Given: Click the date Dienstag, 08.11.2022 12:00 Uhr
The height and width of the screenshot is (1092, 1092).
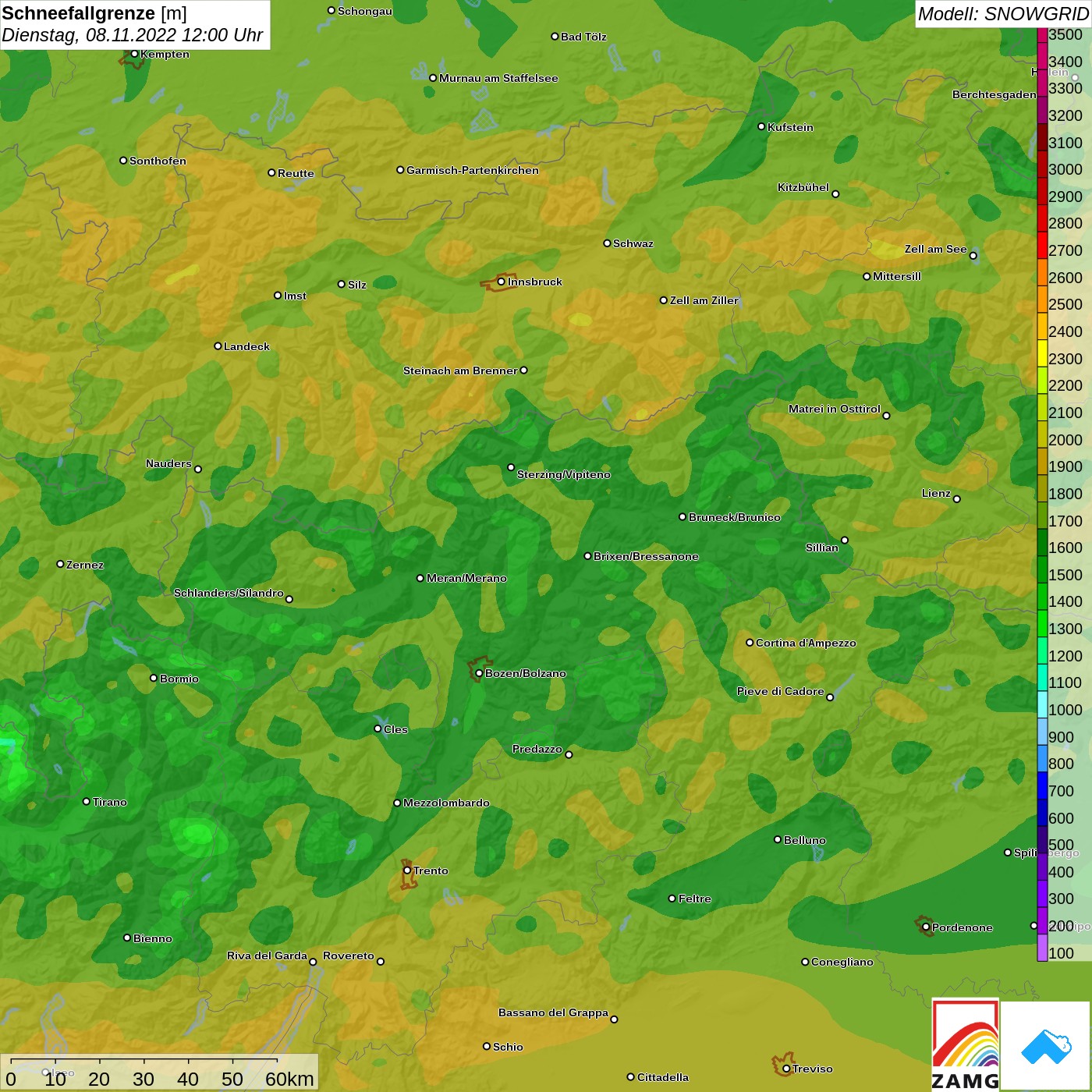Looking at the screenshot, I should coord(133,35).
